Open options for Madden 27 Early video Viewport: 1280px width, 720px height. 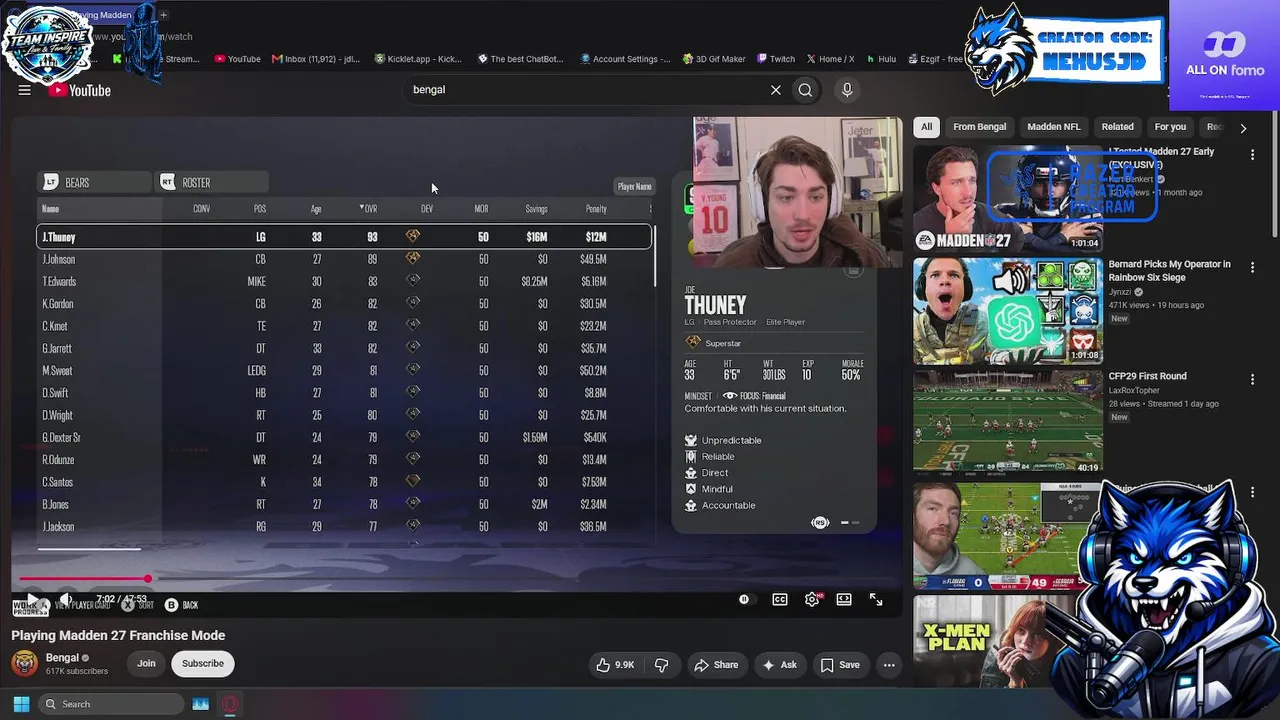coord(1252,155)
